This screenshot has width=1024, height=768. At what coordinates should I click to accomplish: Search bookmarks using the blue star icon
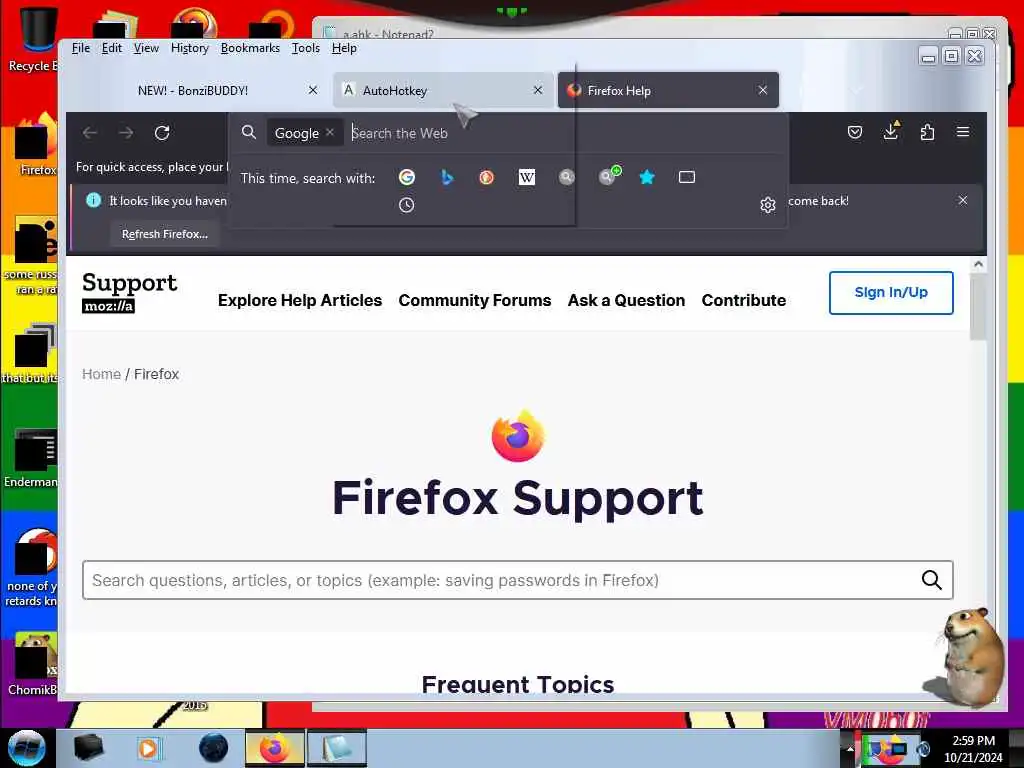coord(647,177)
